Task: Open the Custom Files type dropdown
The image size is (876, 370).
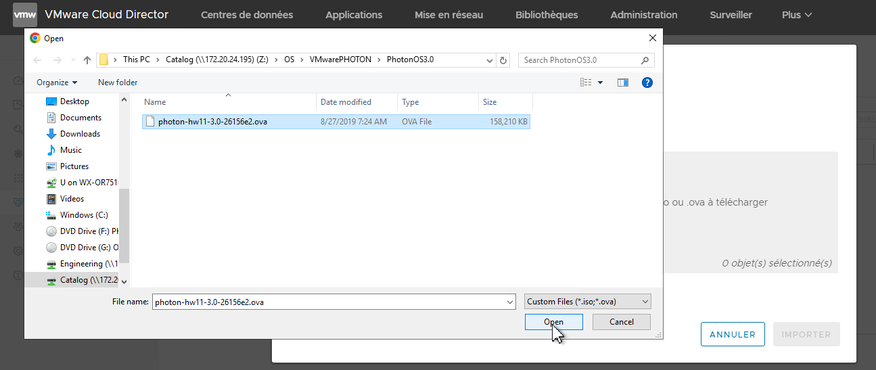Action: [588, 302]
